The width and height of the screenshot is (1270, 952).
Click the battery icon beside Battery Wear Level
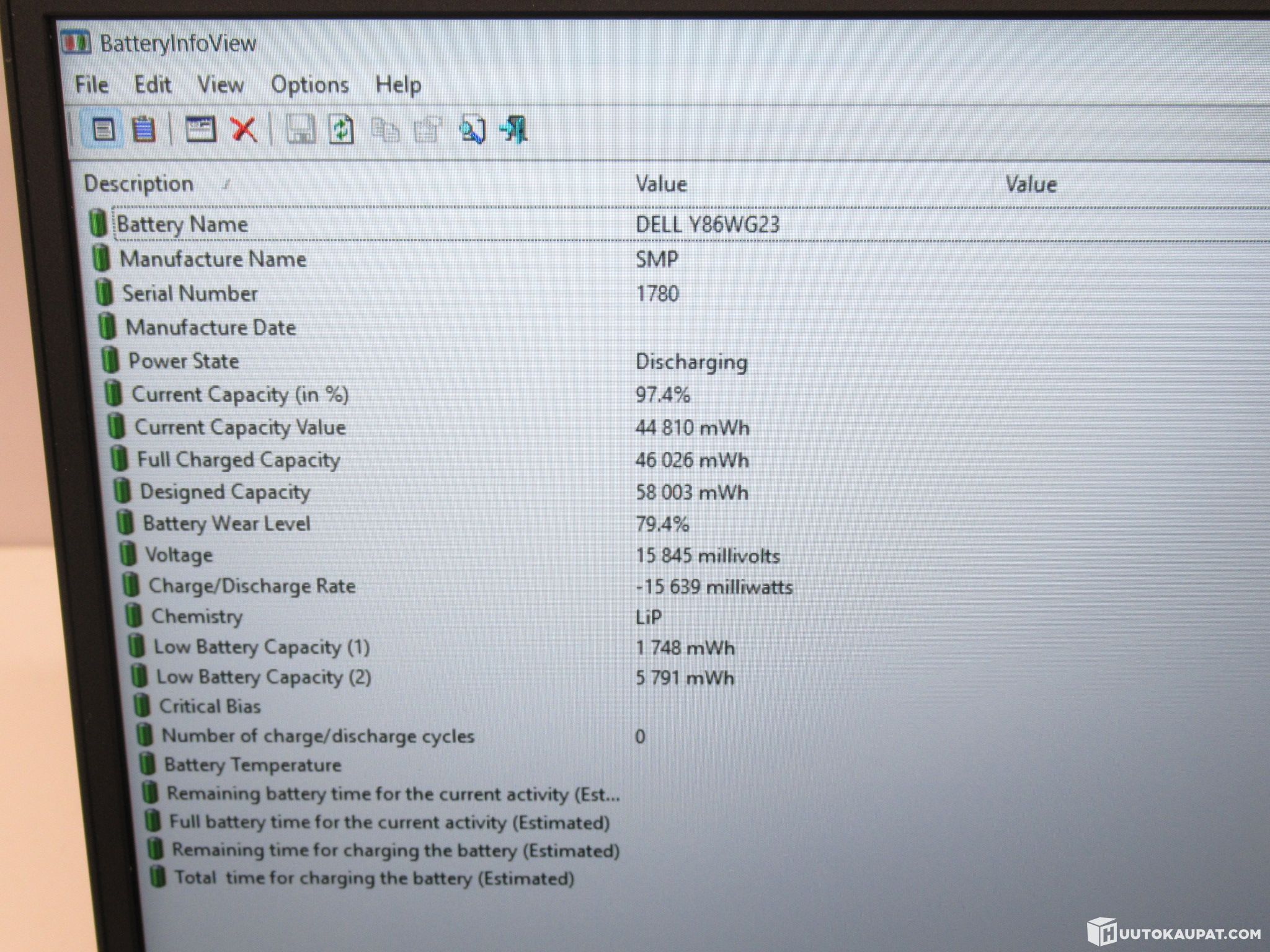(x=125, y=522)
